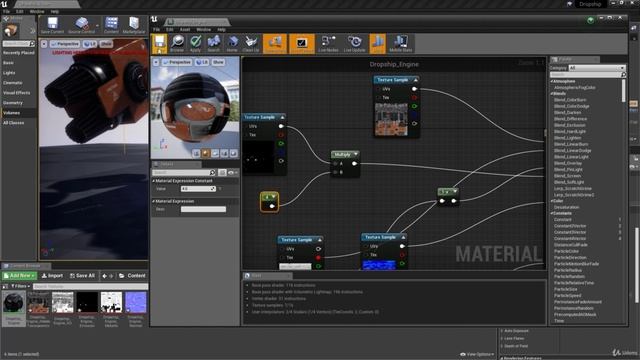Toggle the orange Connectors toolbar button
The height and width of the screenshot is (360, 640).
pyautogui.click(x=275, y=44)
